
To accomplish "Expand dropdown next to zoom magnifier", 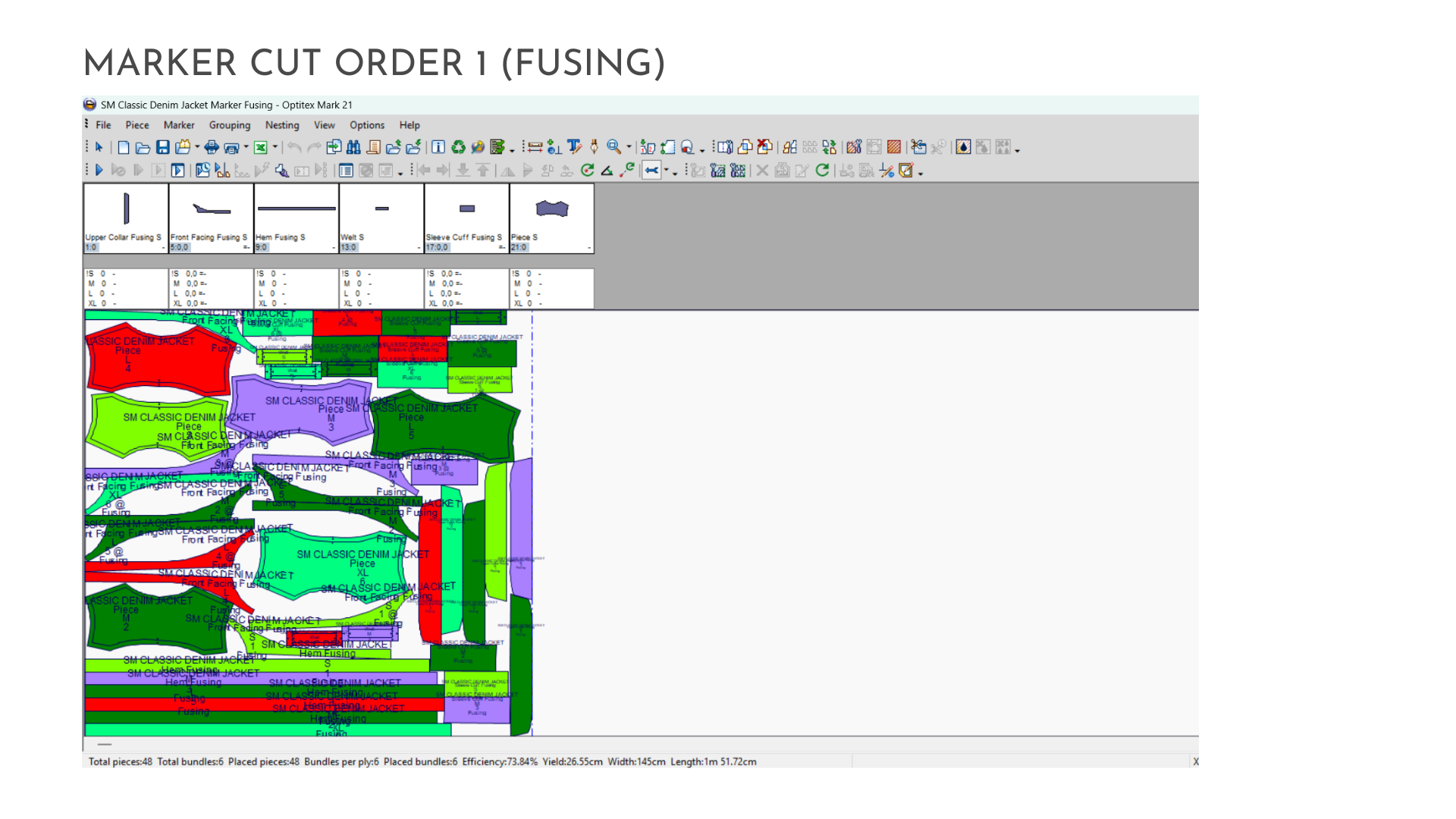I will pyautogui.click(x=629, y=147).
